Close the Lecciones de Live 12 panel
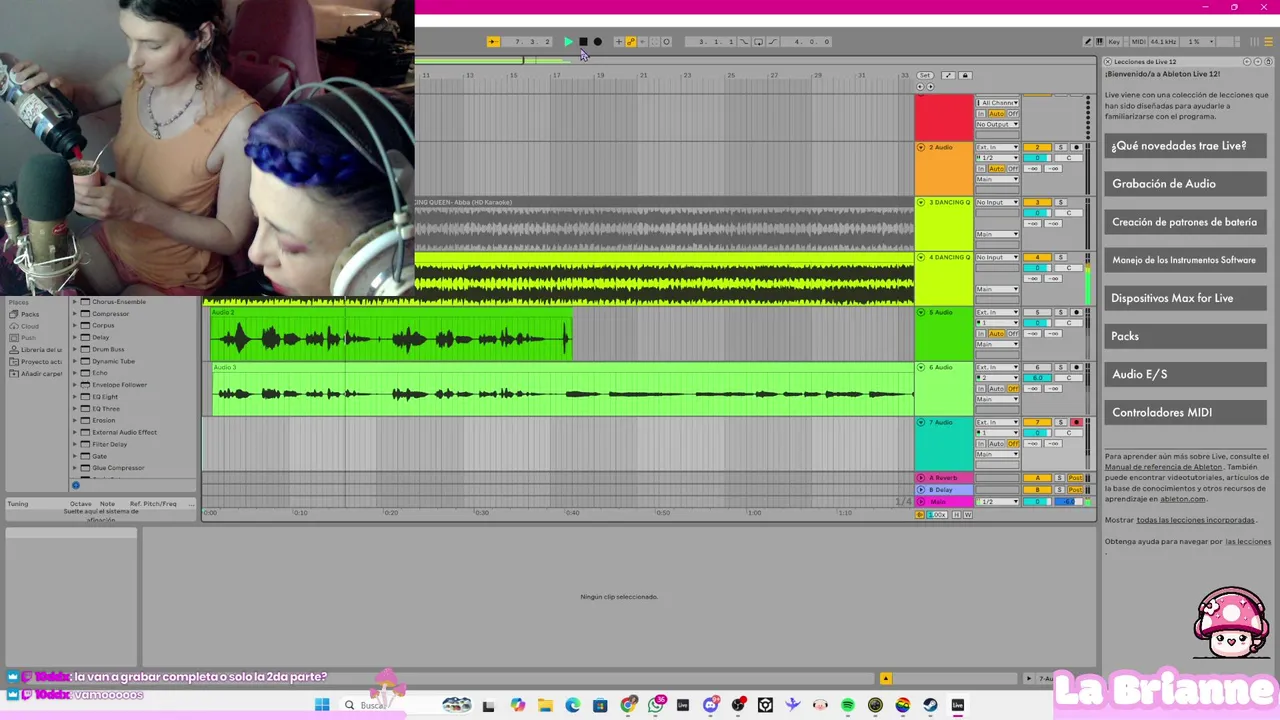The height and width of the screenshot is (720, 1280). 1108,62
